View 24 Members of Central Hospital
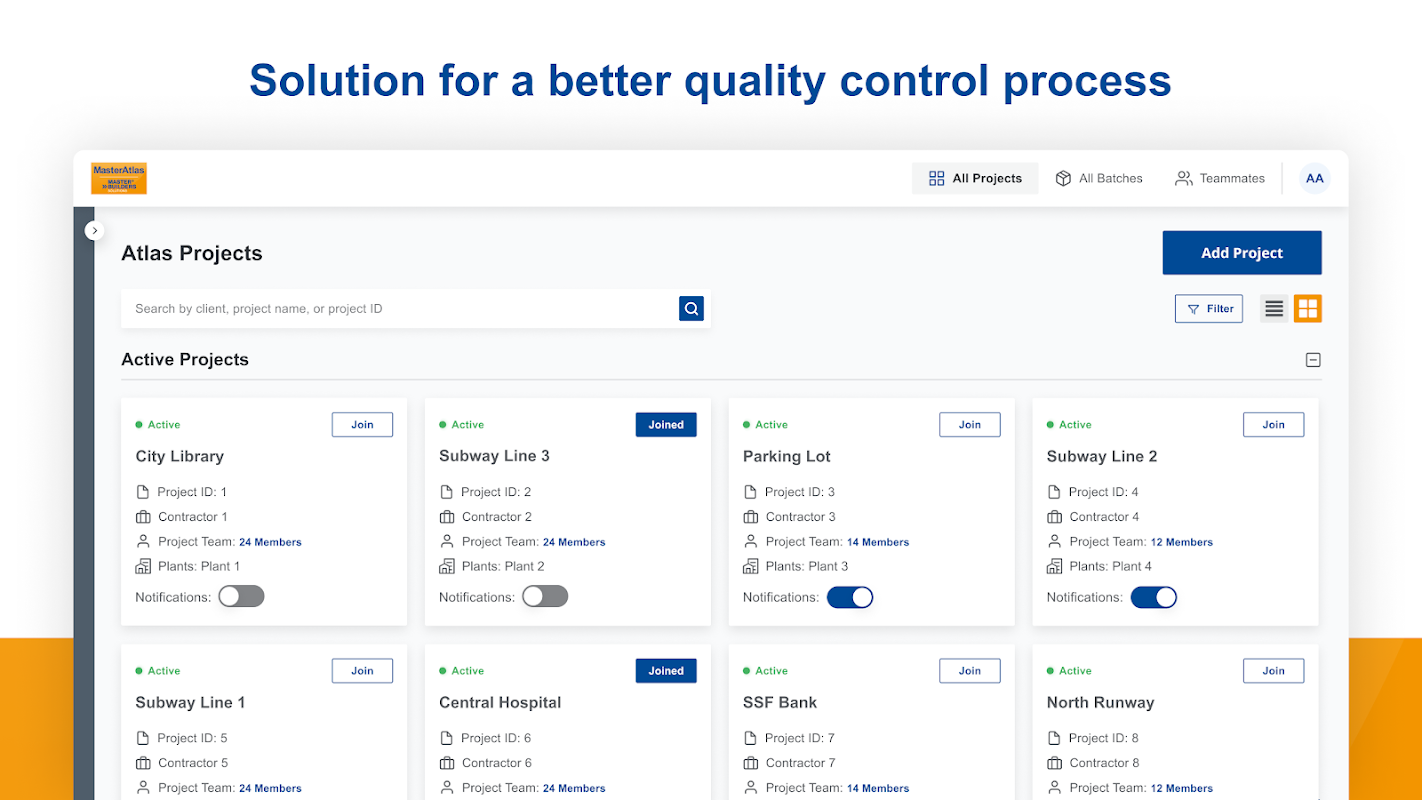 point(574,788)
